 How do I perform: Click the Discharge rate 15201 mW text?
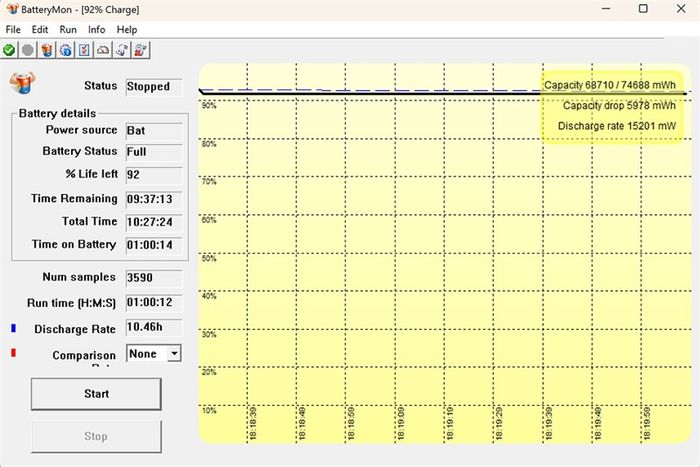617,126
